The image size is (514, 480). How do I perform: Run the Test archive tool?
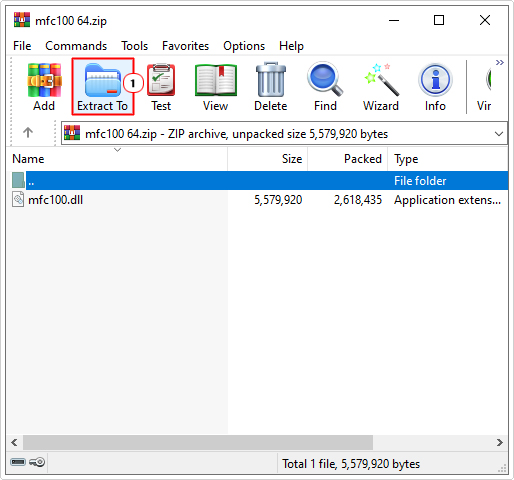coord(161,87)
